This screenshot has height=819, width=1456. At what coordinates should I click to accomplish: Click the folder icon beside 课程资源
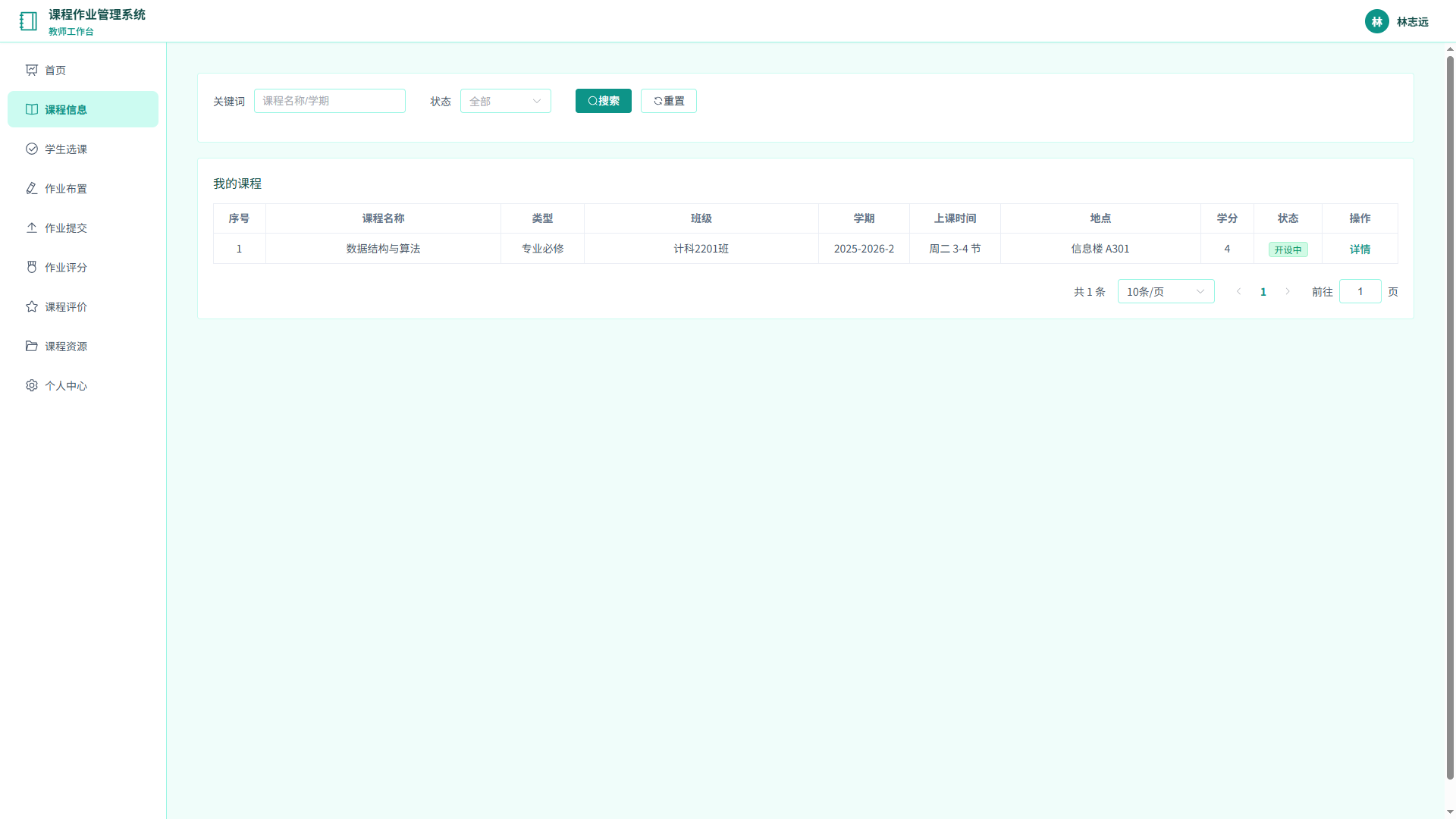(x=32, y=346)
